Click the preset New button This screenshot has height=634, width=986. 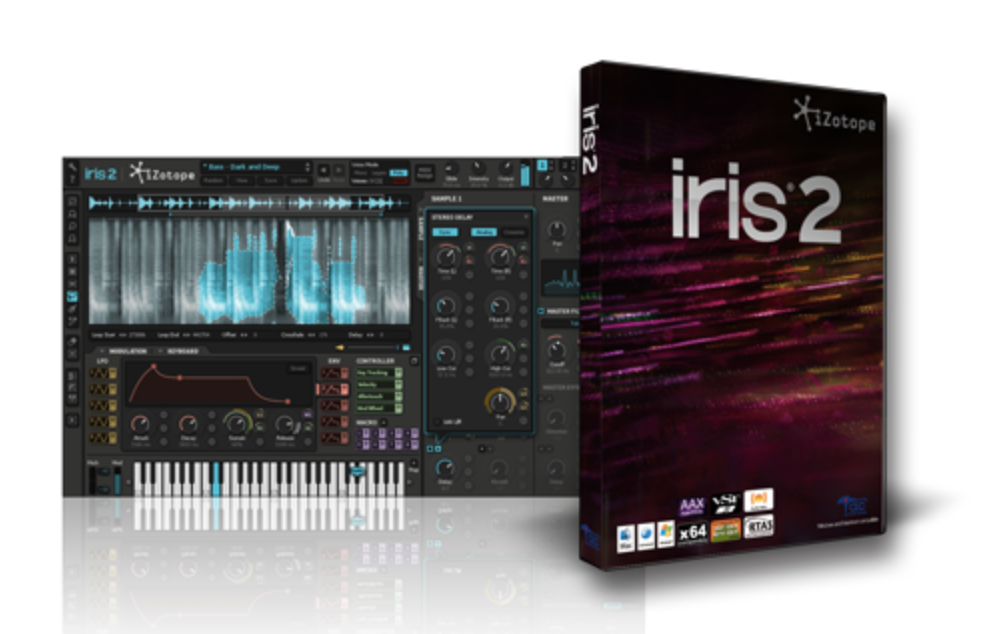(x=242, y=180)
